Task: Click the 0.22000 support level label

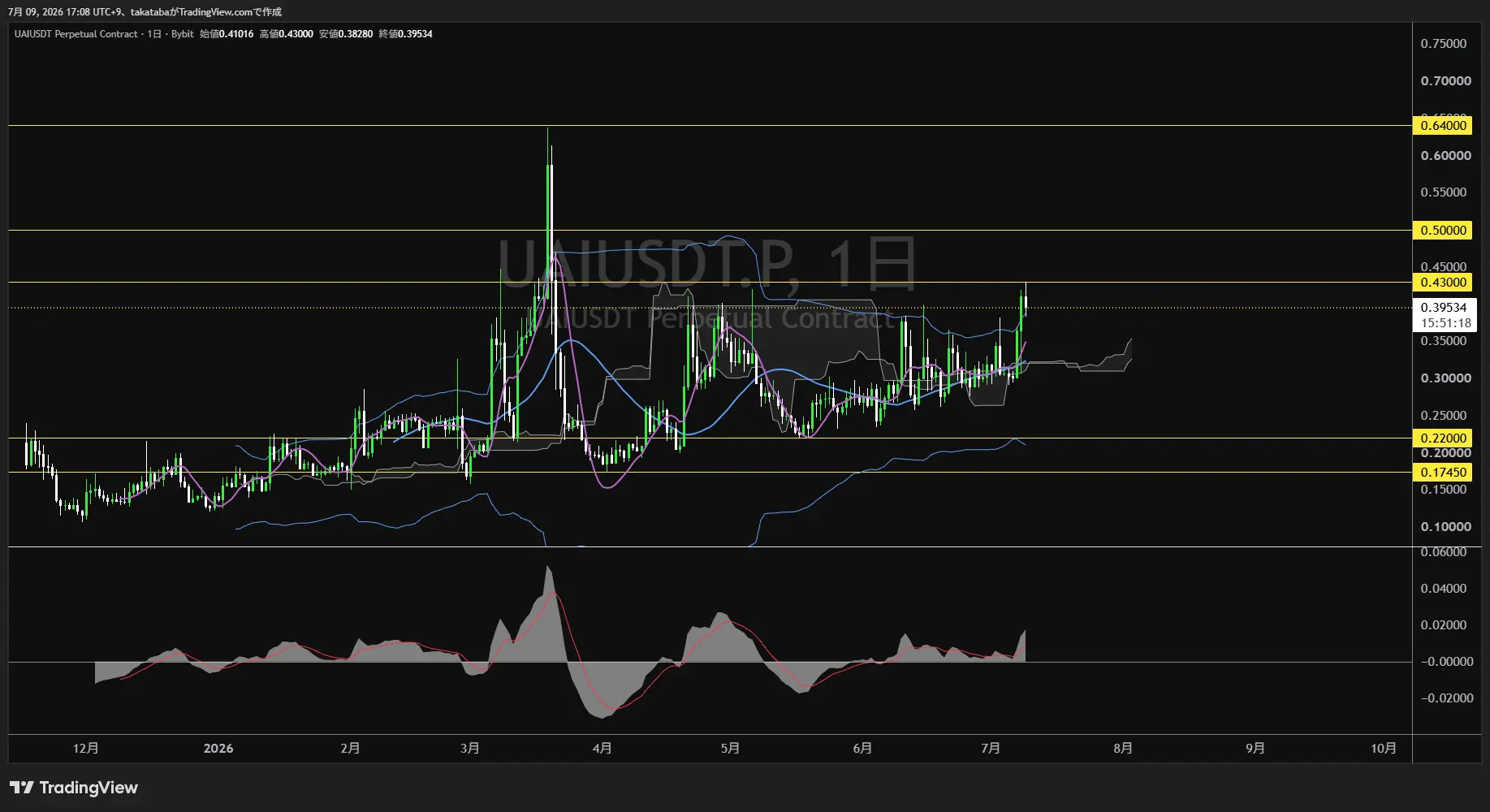Action: click(x=1443, y=438)
